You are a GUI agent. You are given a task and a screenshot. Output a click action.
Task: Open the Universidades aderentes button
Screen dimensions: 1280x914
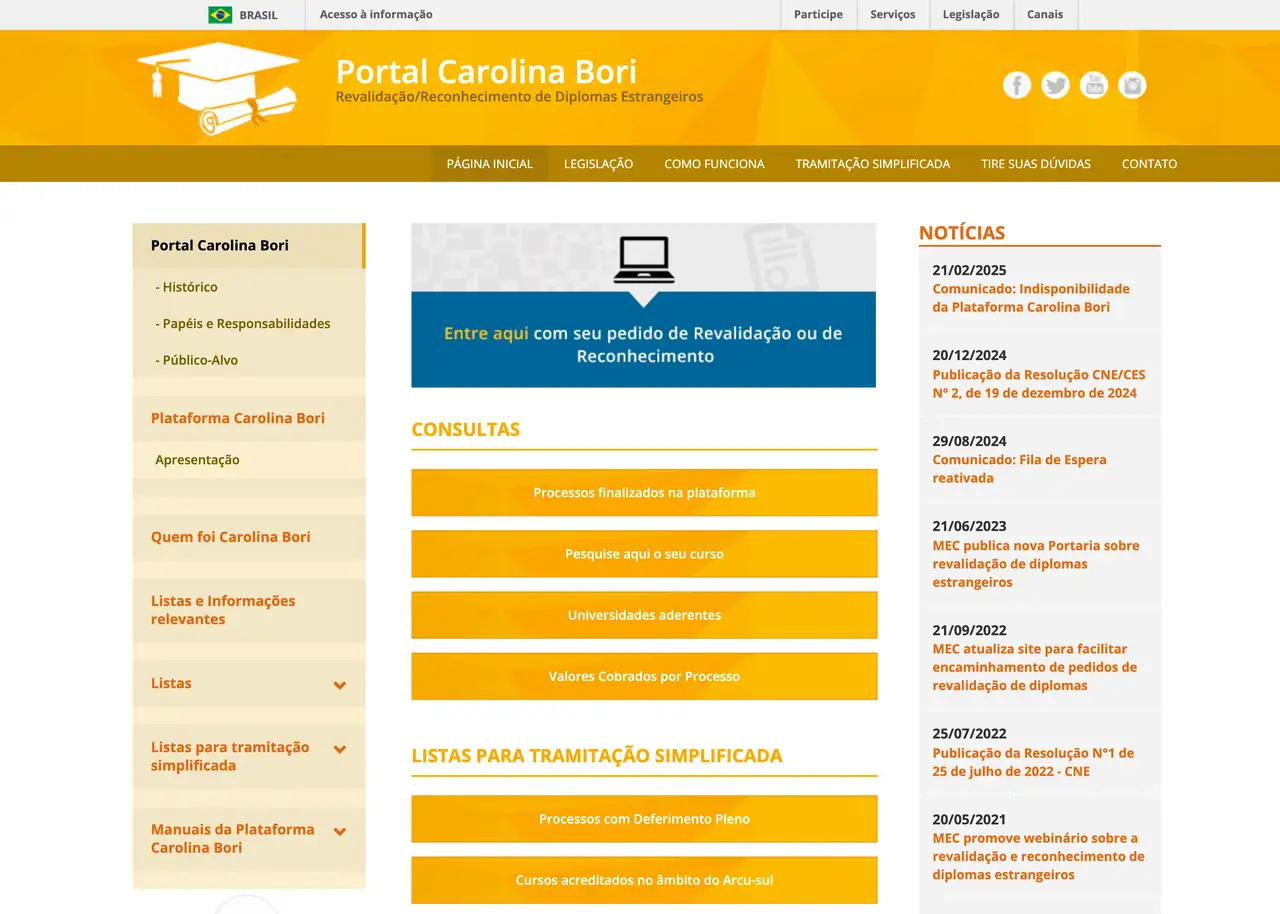coord(644,615)
